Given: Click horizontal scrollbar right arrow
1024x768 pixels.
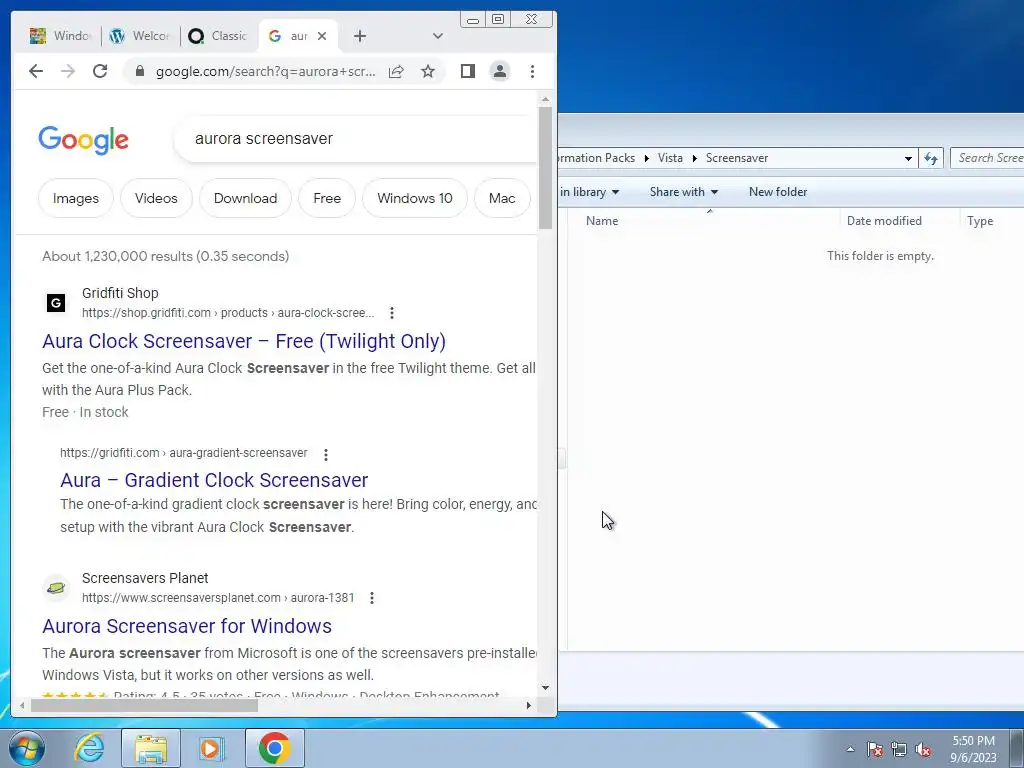Looking at the screenshot, I should 529,705.
